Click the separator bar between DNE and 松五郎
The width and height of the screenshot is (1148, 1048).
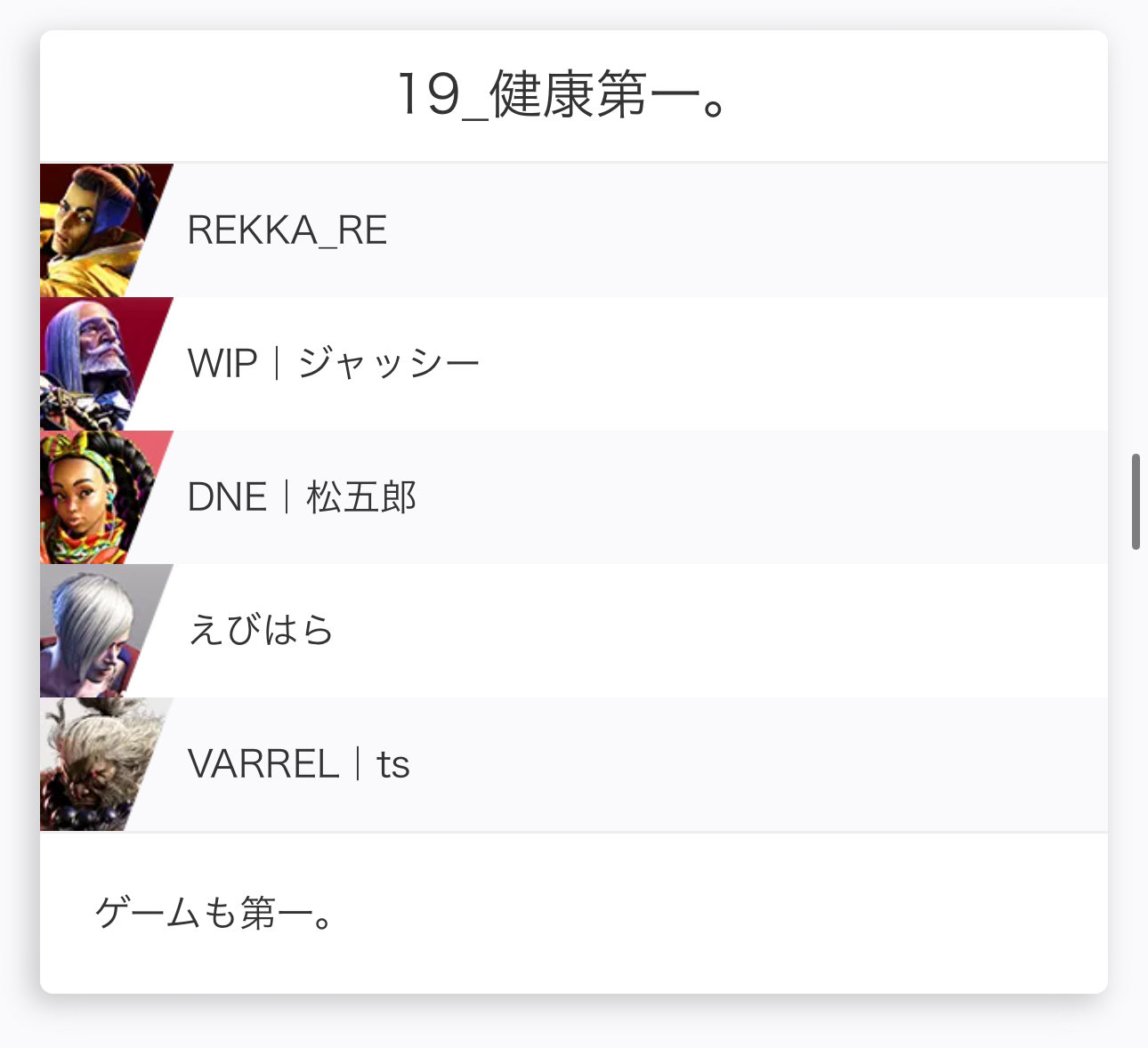287,497
